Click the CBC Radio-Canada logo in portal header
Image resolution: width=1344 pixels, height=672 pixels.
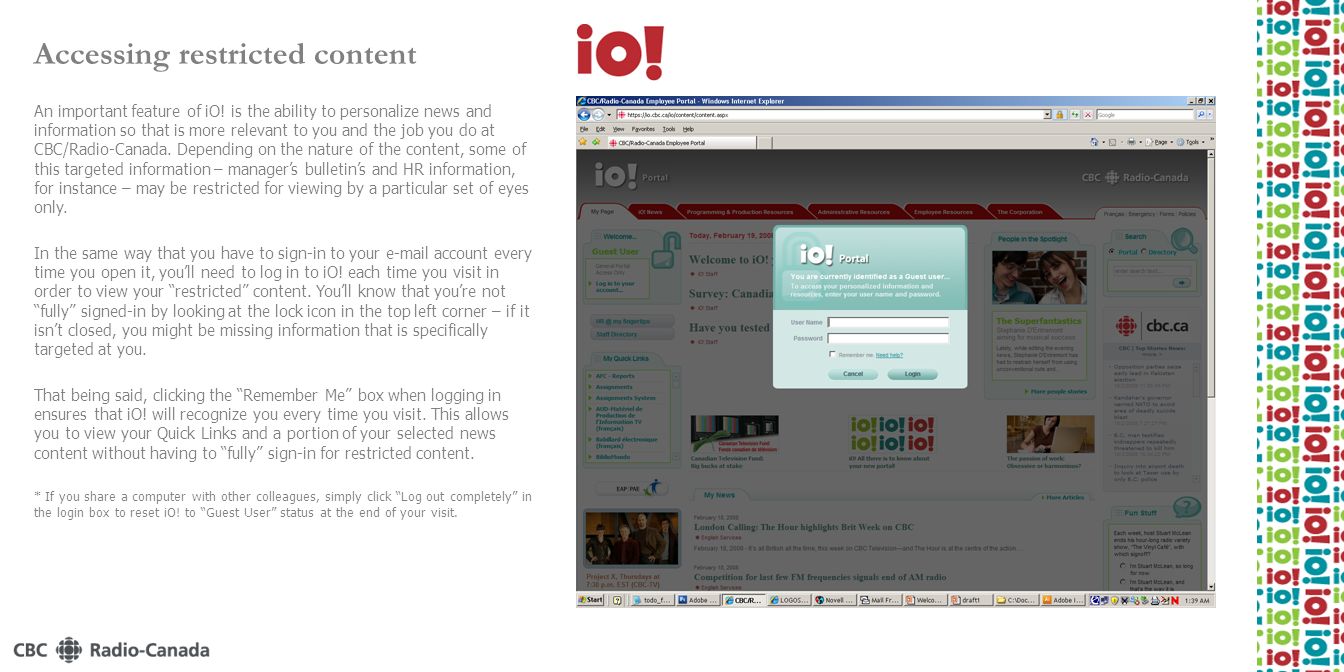(1135, 177)
